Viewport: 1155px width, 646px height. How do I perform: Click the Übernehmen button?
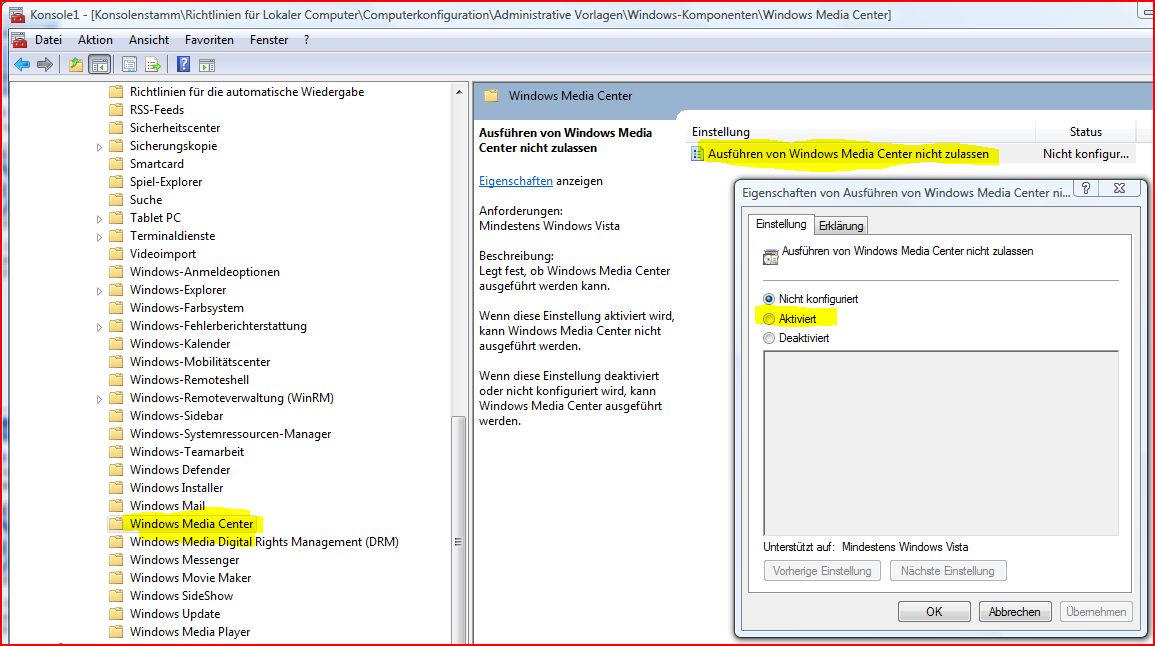tap(1096, 611)
